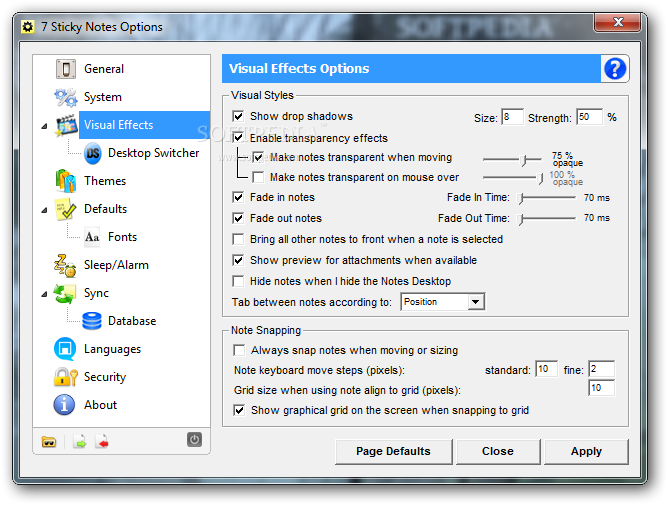Open the Fonts Aa icon
Viewport: 668px width, 505px height.
(x=92, y=237)
